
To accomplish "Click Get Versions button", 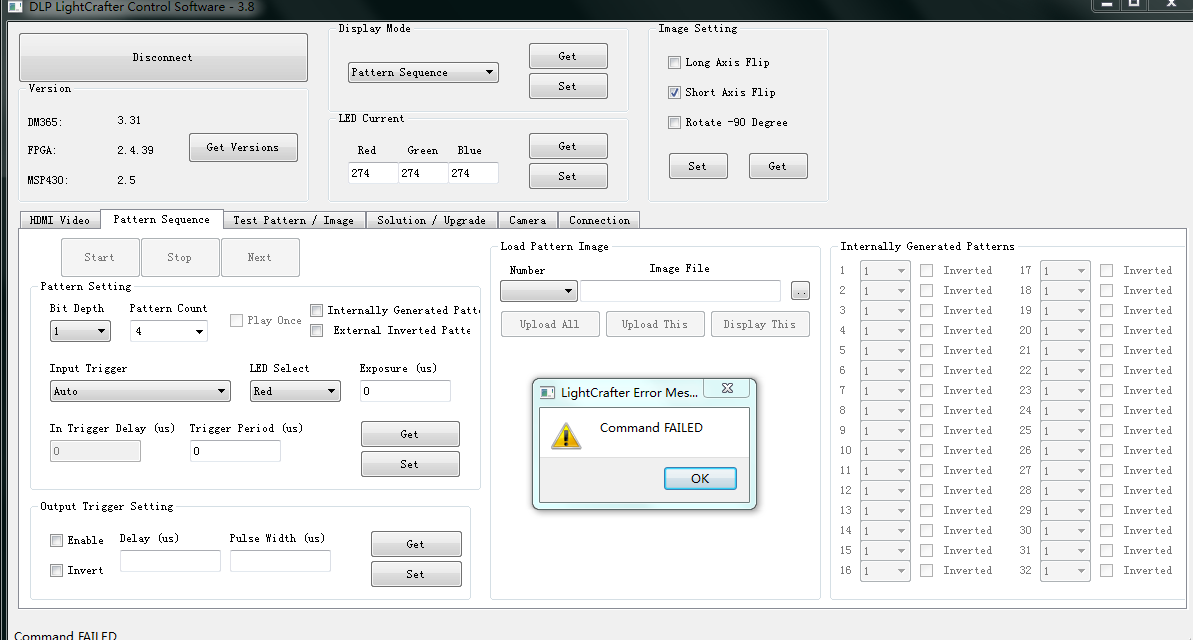I will click(243, 148).
